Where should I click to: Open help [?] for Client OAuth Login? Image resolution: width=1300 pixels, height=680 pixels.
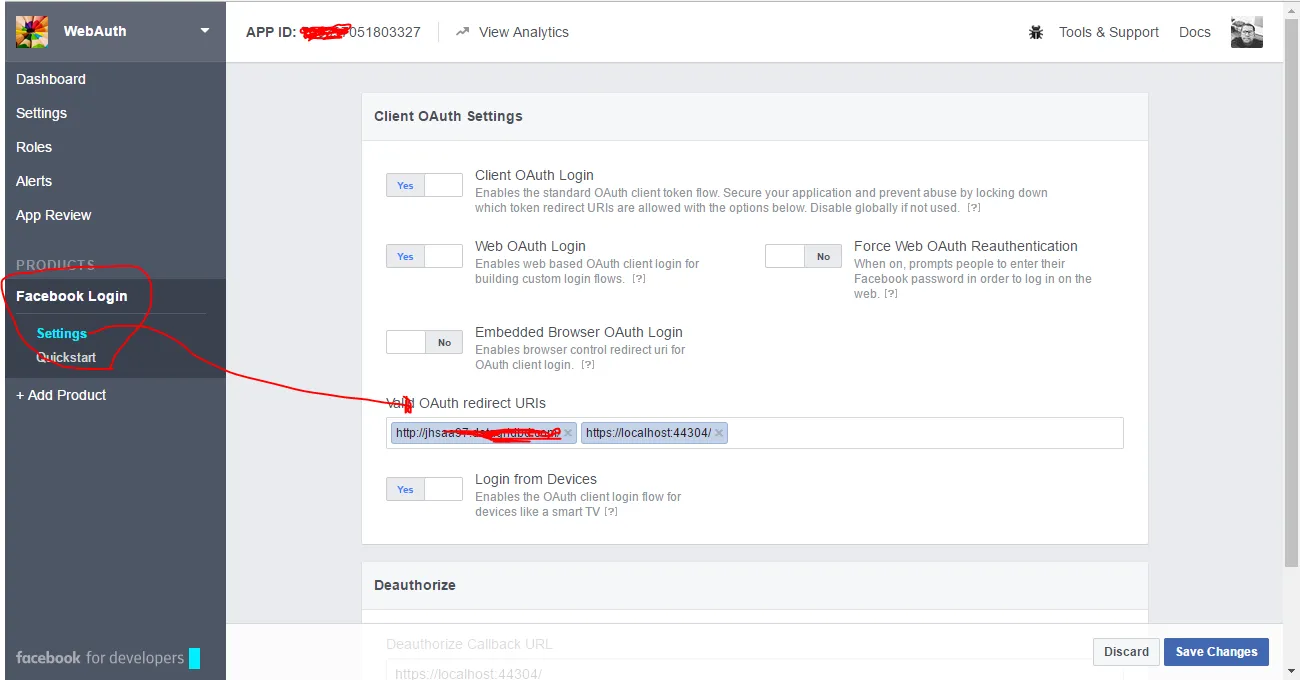pyautogui.click(x=973, y=208)
